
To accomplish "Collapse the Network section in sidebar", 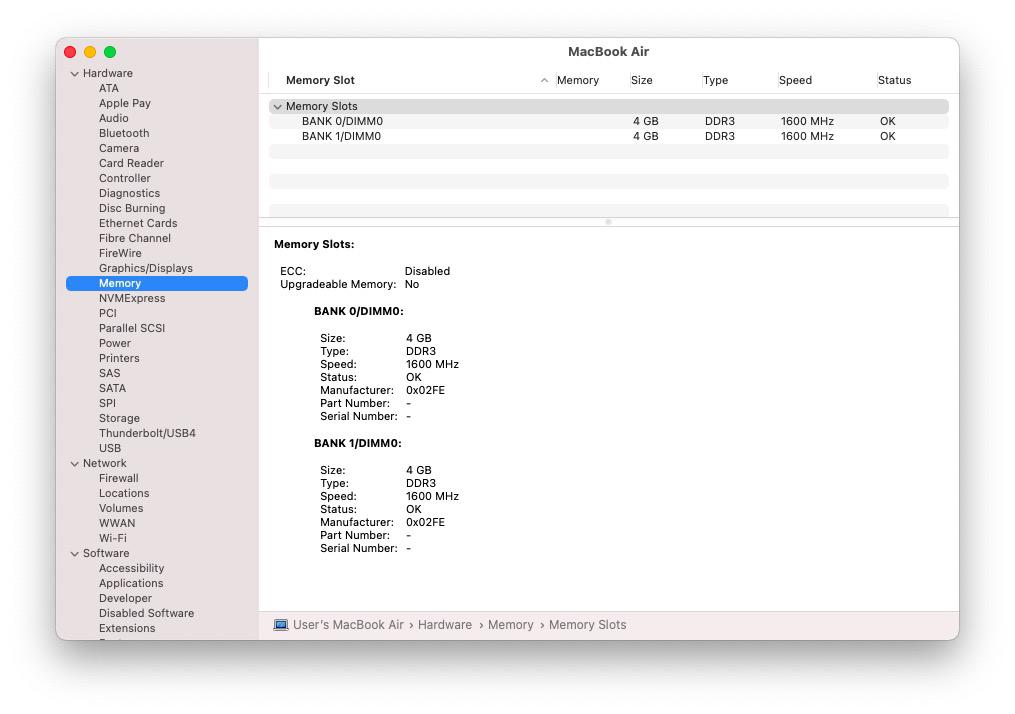I will 74,463.
